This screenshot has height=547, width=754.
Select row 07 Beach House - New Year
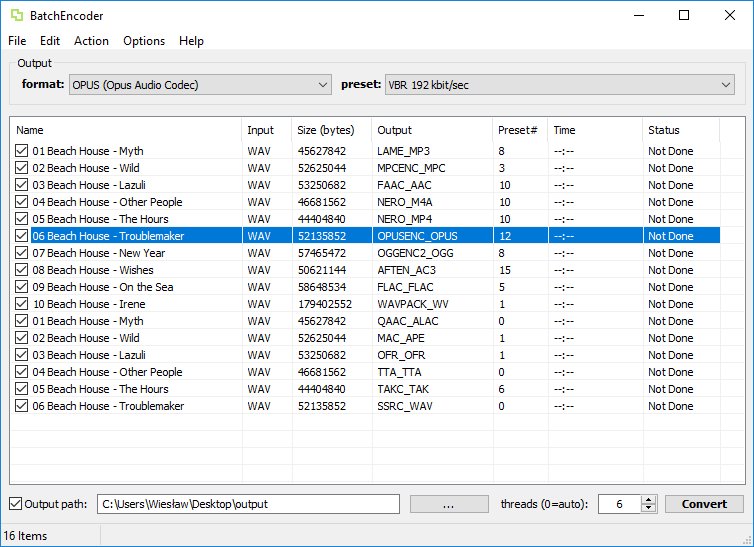click(365, 253)
